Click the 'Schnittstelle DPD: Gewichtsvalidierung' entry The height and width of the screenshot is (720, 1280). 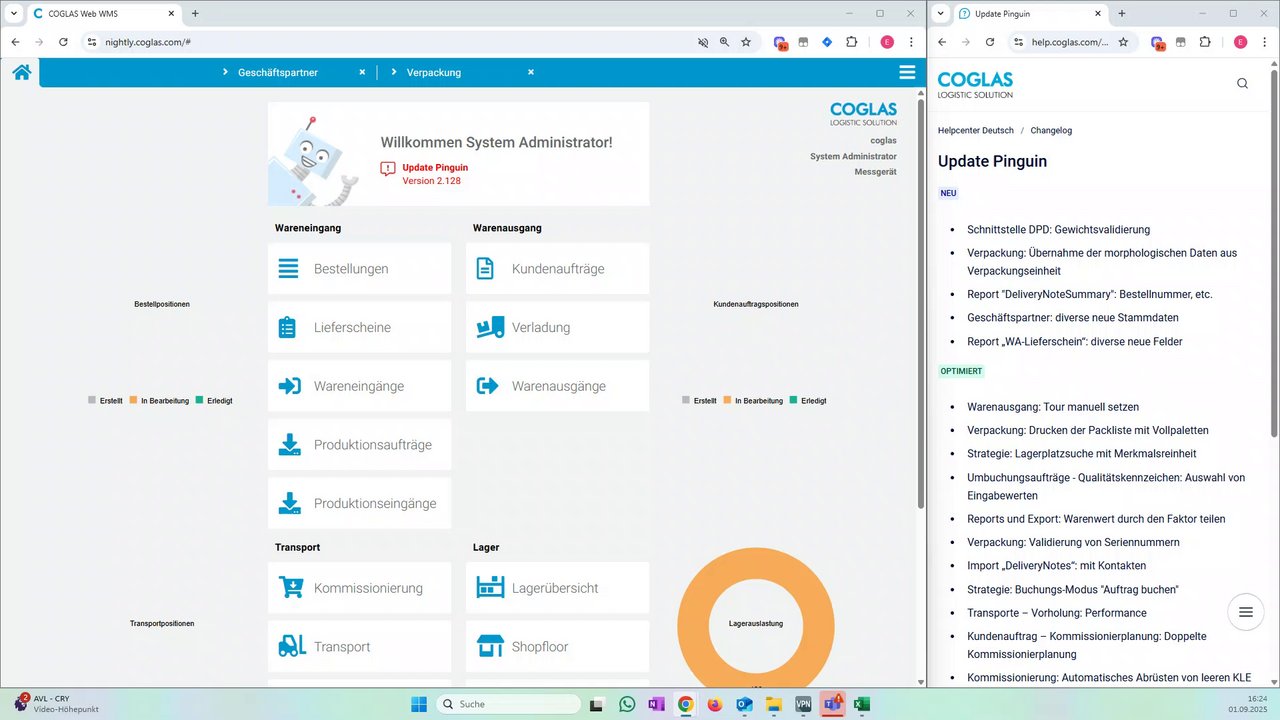(1058, 230)
